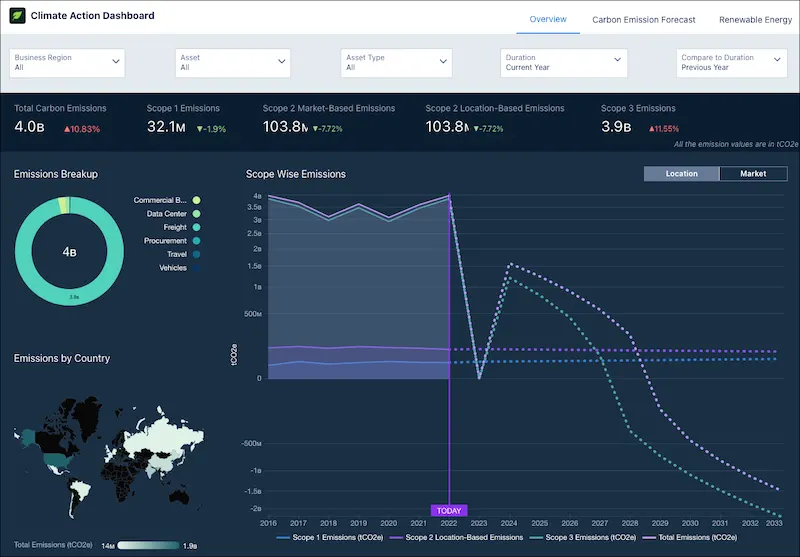This screenshot has height=557, width=800.
Task: Click the TODAY marker on the timeline
Action: click(449, 511)
